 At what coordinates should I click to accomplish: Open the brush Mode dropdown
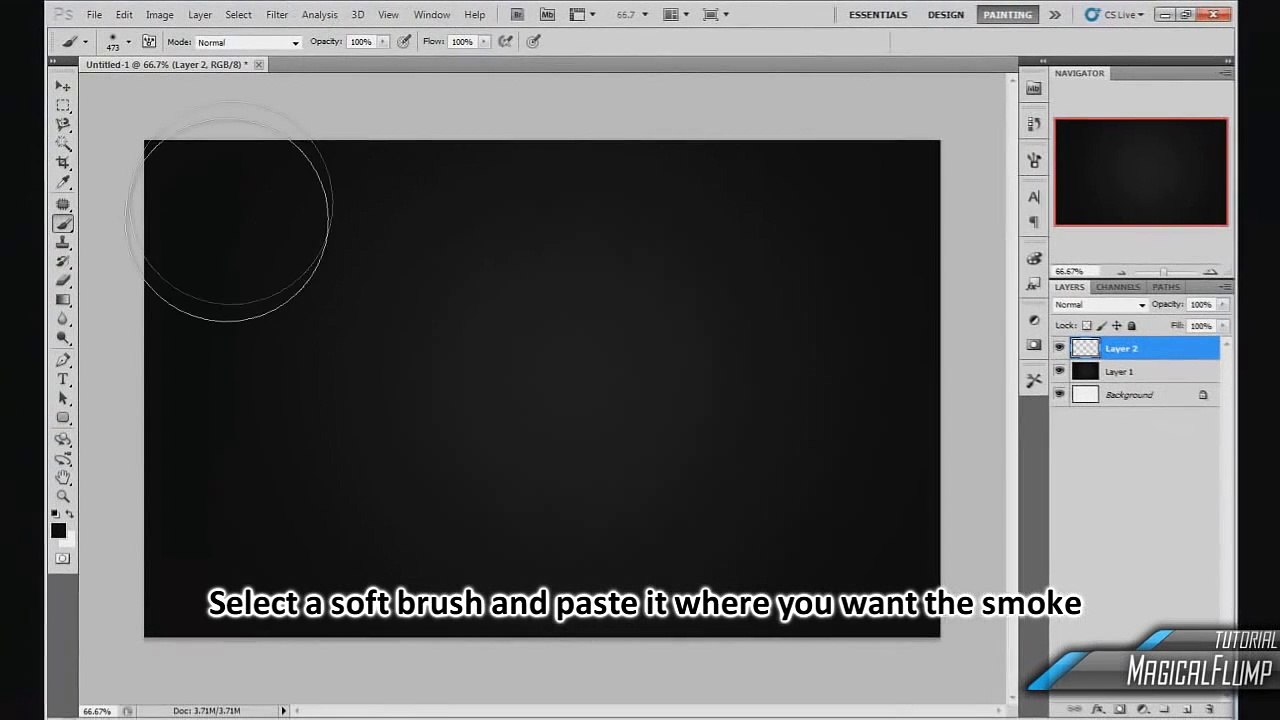pos(247,42)
